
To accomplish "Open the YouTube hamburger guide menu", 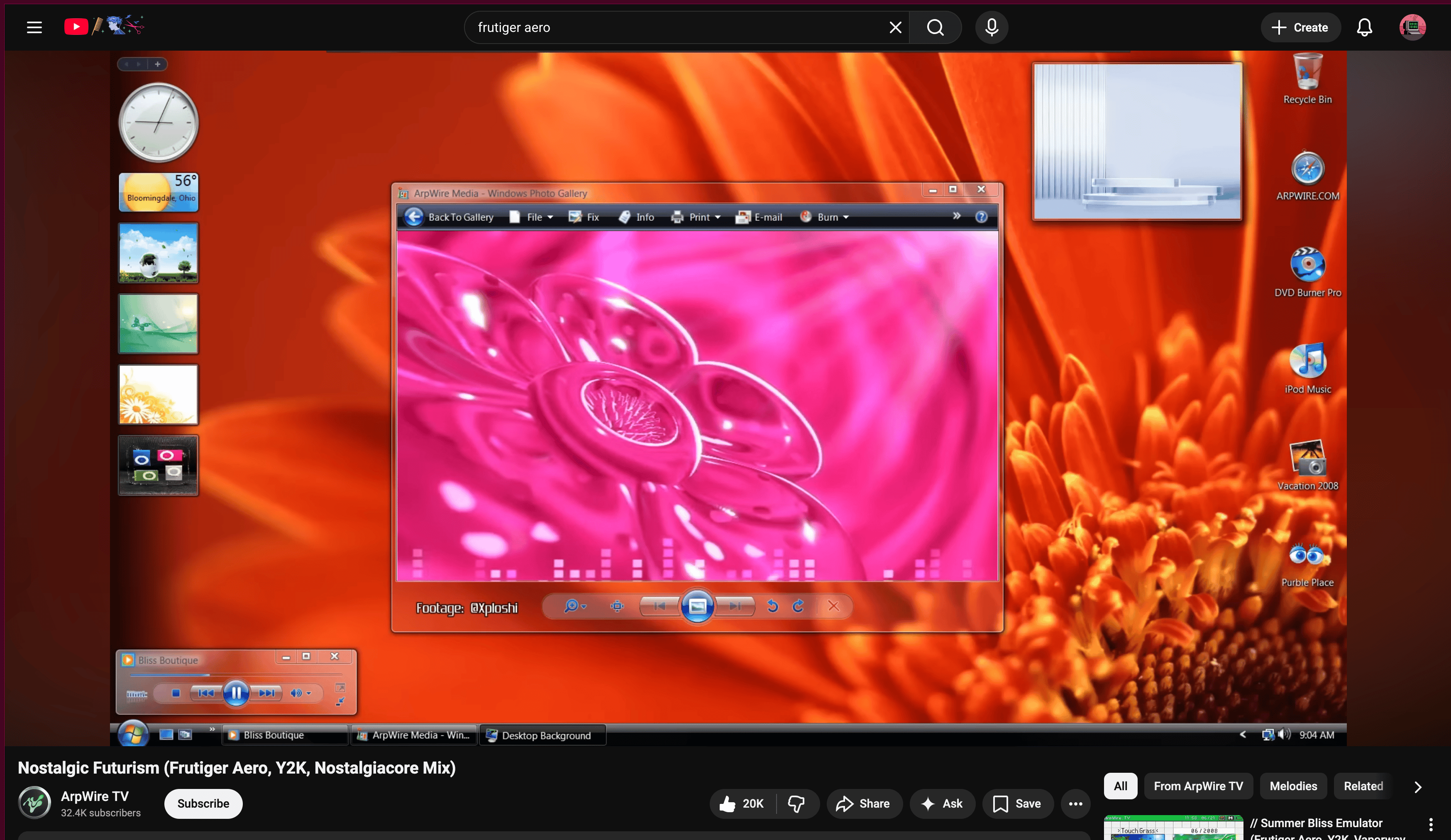I will (x=34, y=27).
